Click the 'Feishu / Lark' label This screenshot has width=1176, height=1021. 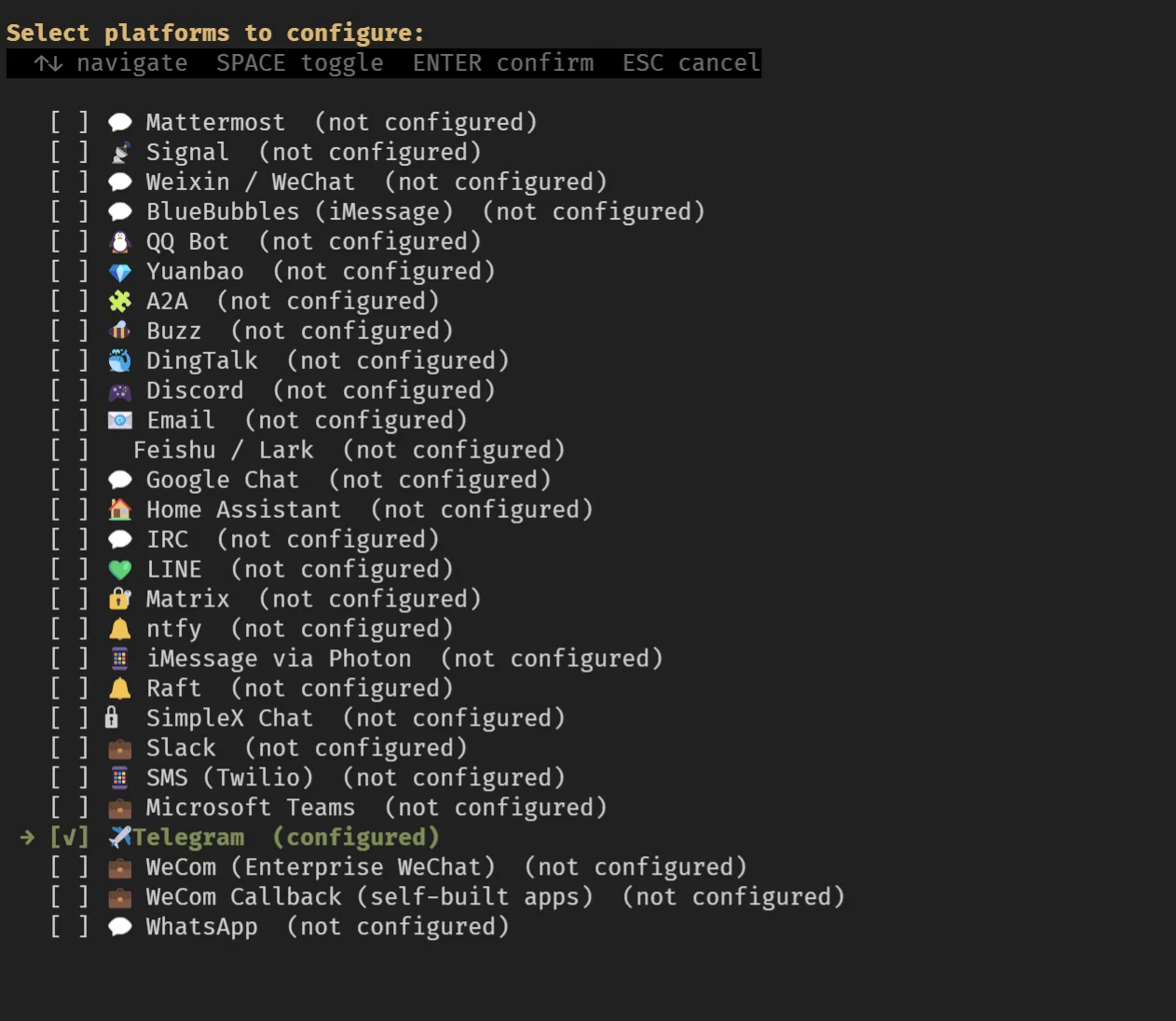click(224, 450)
